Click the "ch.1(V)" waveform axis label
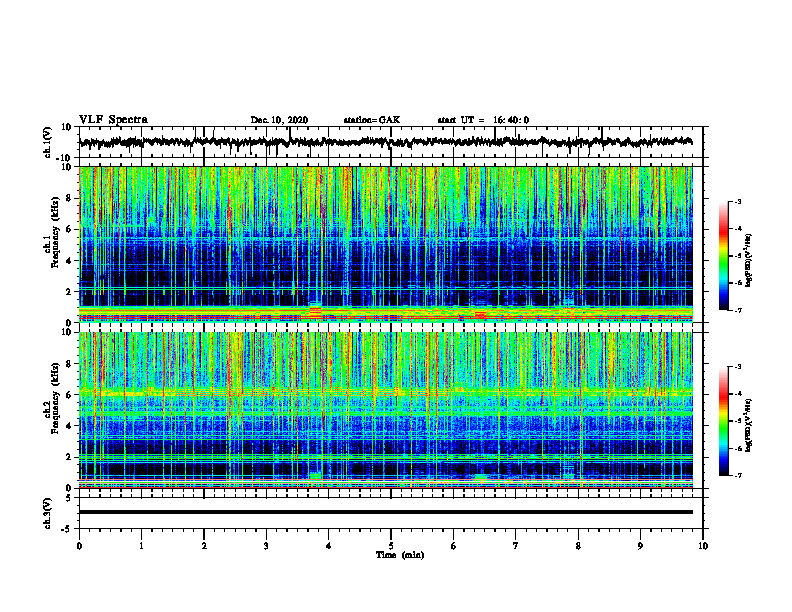 point(48,142)
